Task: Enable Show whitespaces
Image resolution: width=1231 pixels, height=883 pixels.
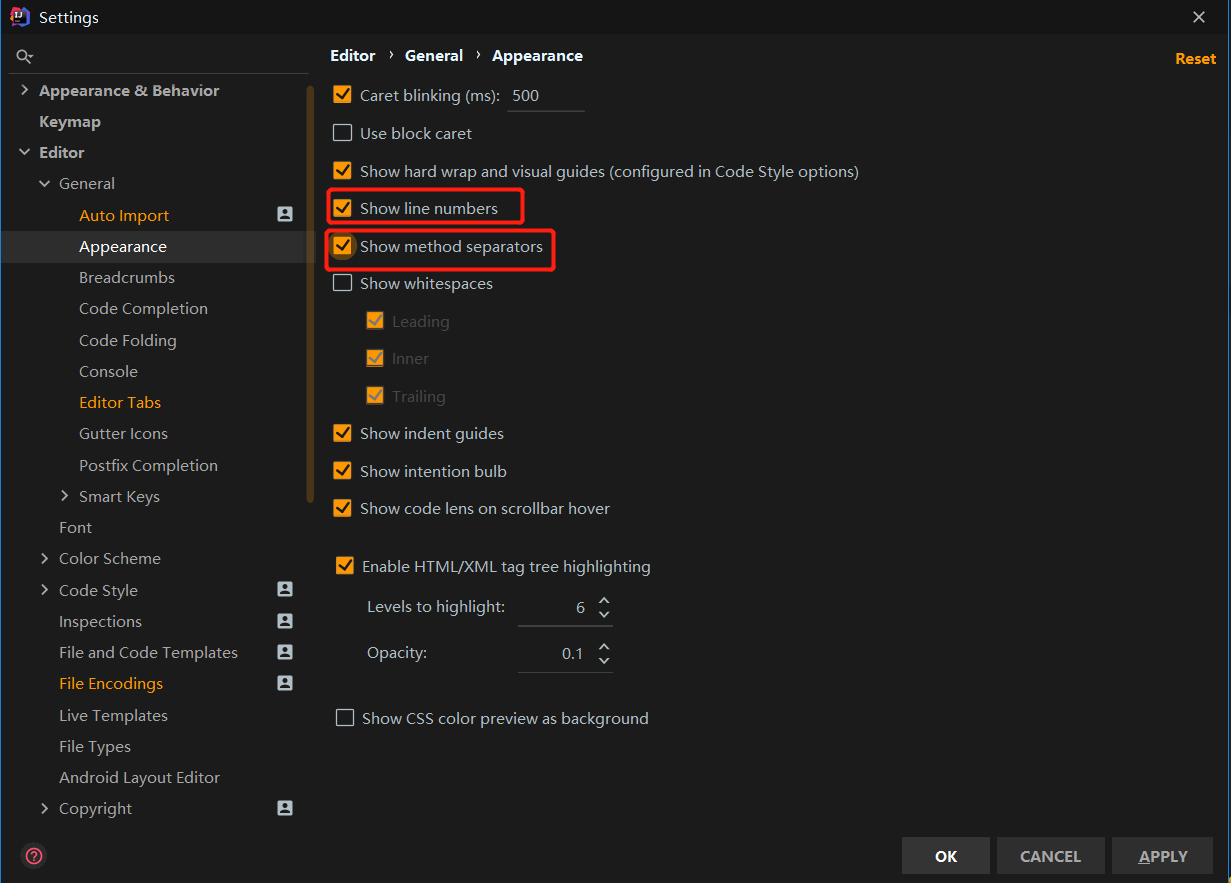Action: 343,283
